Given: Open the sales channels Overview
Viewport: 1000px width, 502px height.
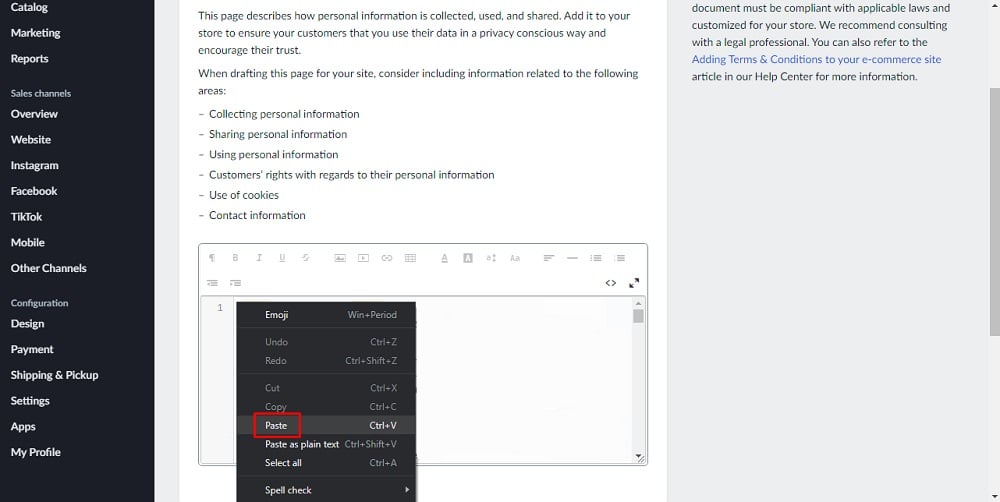Looking at the screenshot, I should 34,114.
